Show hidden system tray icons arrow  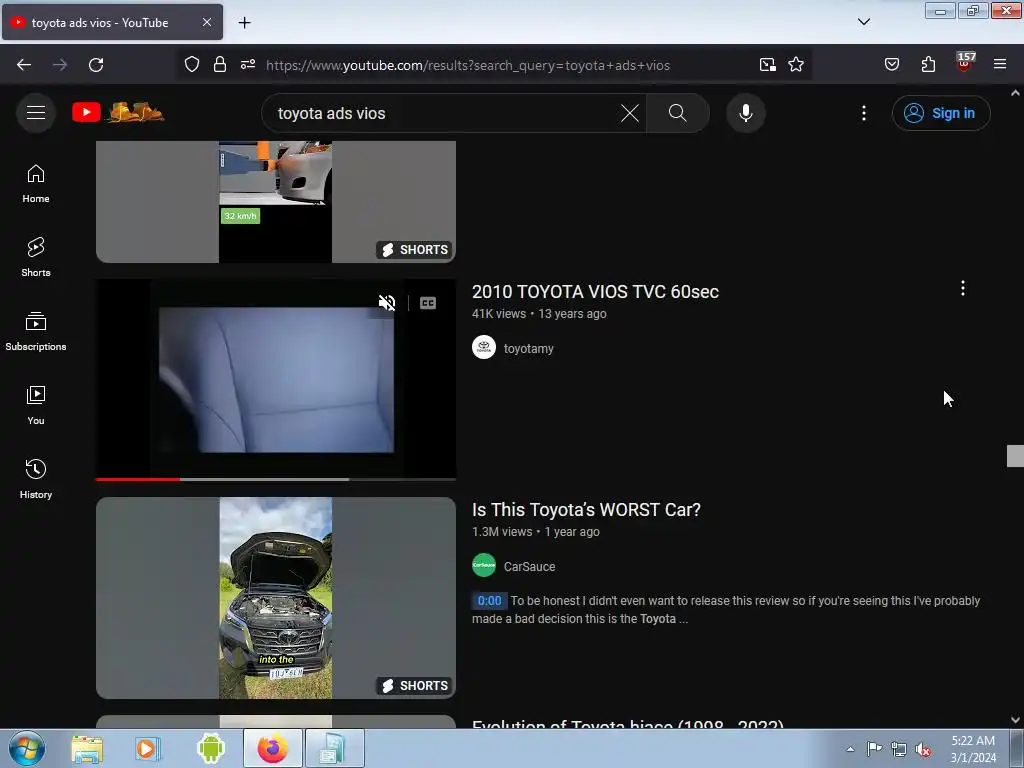[850, 749]
